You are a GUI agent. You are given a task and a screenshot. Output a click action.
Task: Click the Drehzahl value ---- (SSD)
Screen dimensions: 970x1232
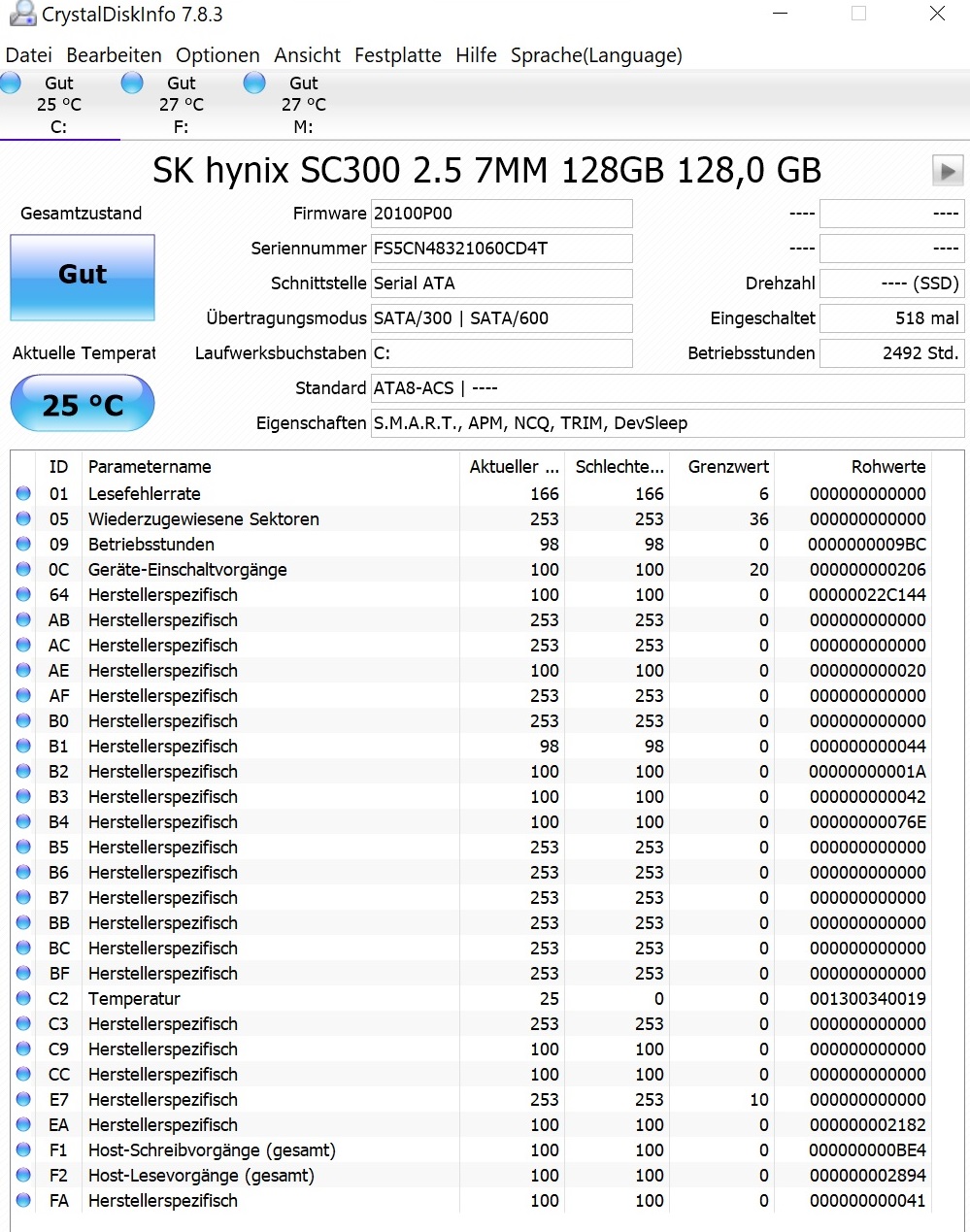(892, 283)
